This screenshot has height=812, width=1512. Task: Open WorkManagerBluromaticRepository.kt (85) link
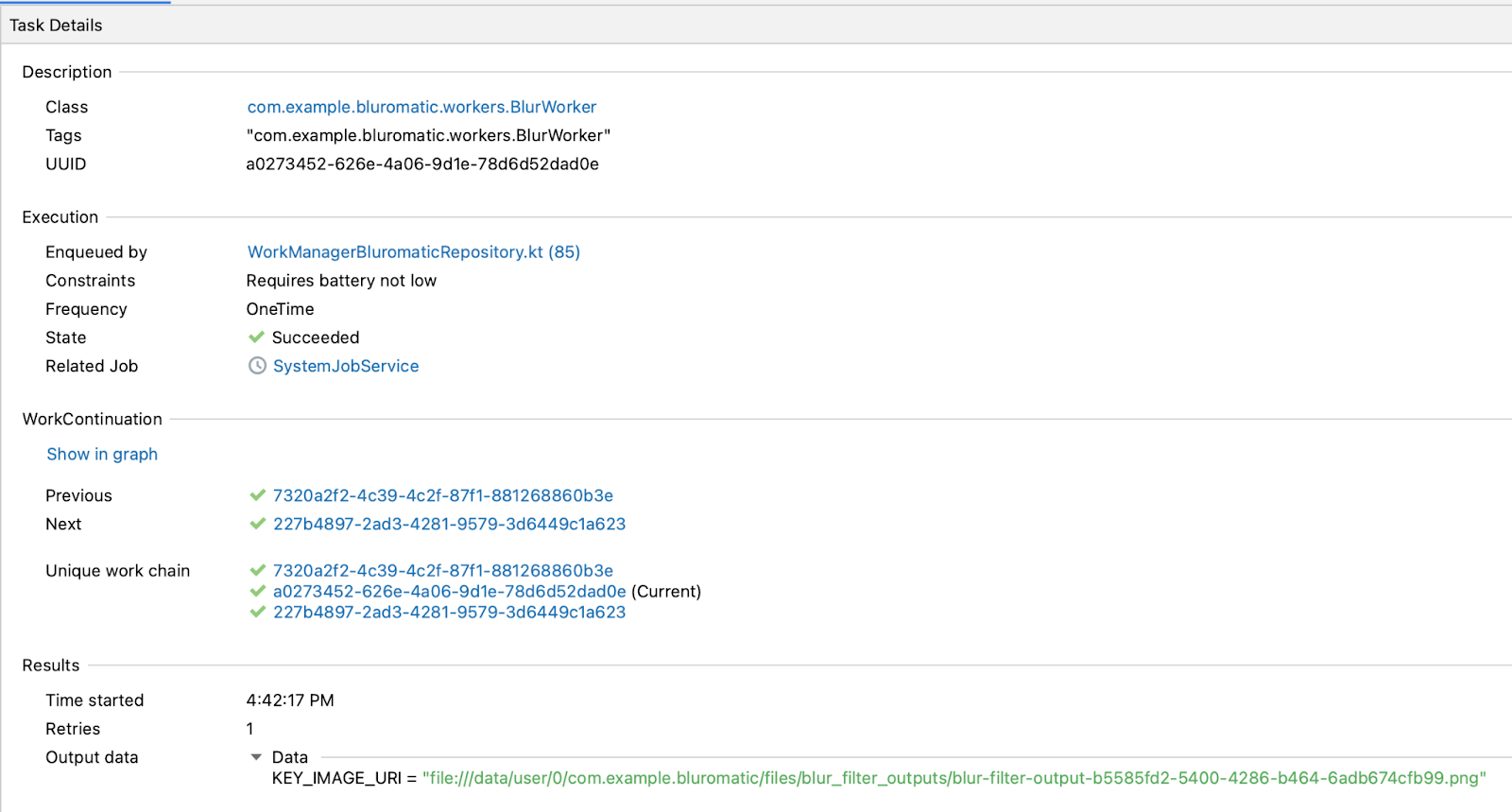click(413, 252)
